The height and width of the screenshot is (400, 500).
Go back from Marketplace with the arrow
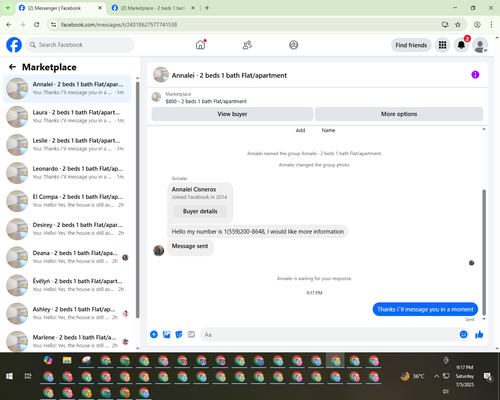(x=12, y=67)
